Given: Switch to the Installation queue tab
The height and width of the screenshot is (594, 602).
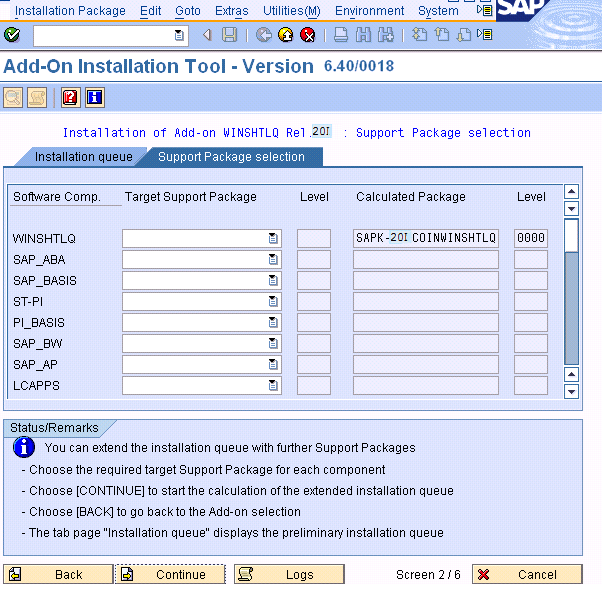Looking at the screenshot, I should coord(81,157).
